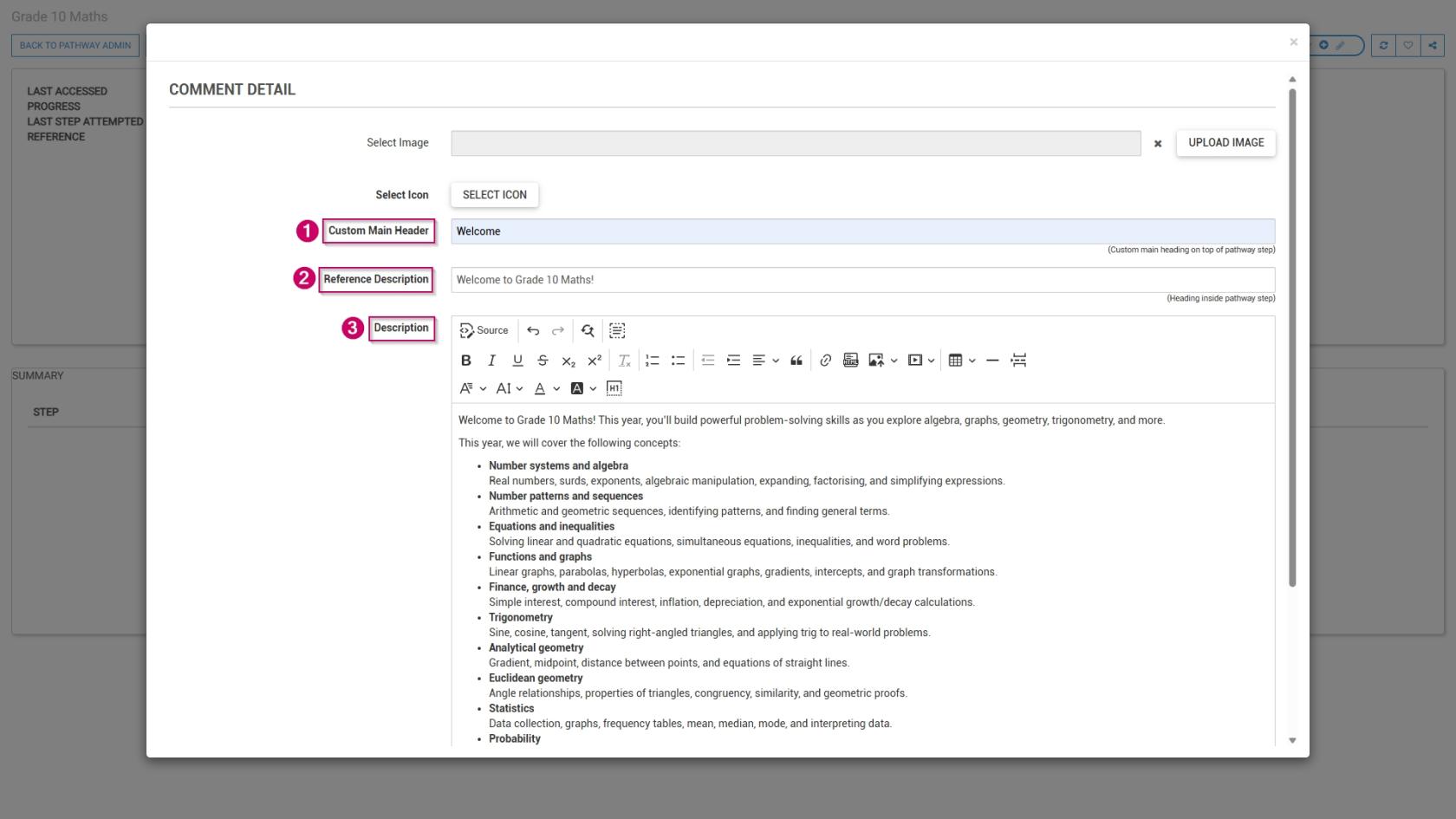This screenshot has width=1456, height=819.
Task: Click the dialog vertical scrollbar thumb
Action: (x=1292, y=338)
